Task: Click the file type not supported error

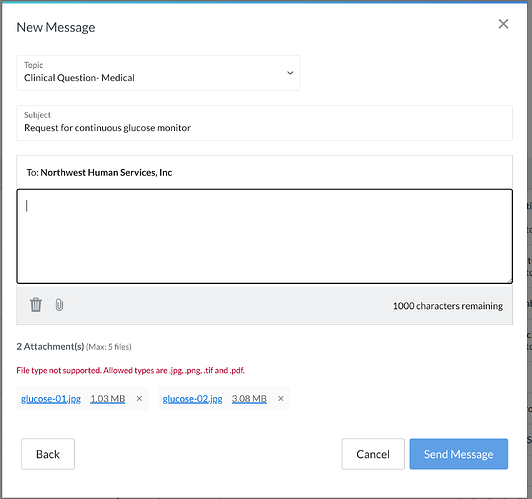Action: click(x=131, y=370)
